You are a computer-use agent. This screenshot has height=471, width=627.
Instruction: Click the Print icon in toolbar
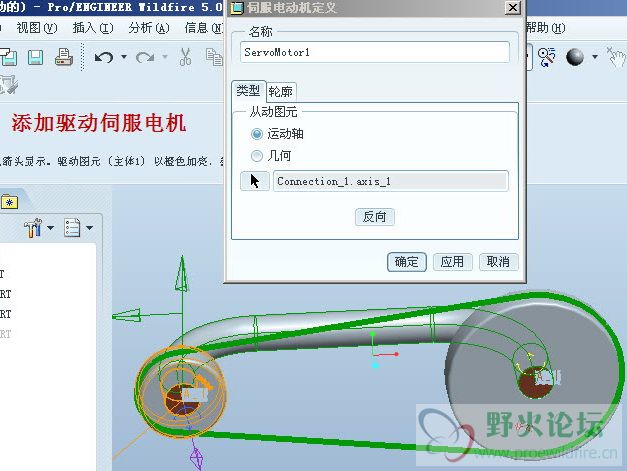point(64,57)
